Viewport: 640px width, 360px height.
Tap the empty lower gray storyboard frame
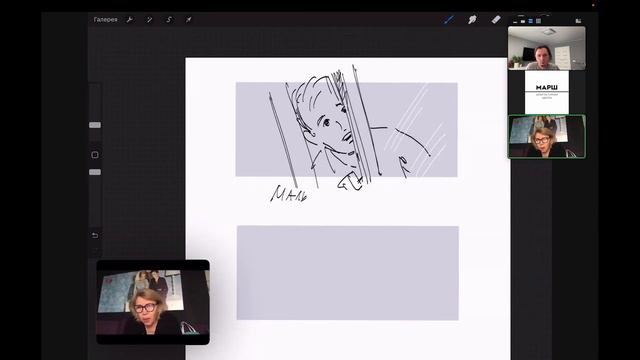click(x=348, y=273)
